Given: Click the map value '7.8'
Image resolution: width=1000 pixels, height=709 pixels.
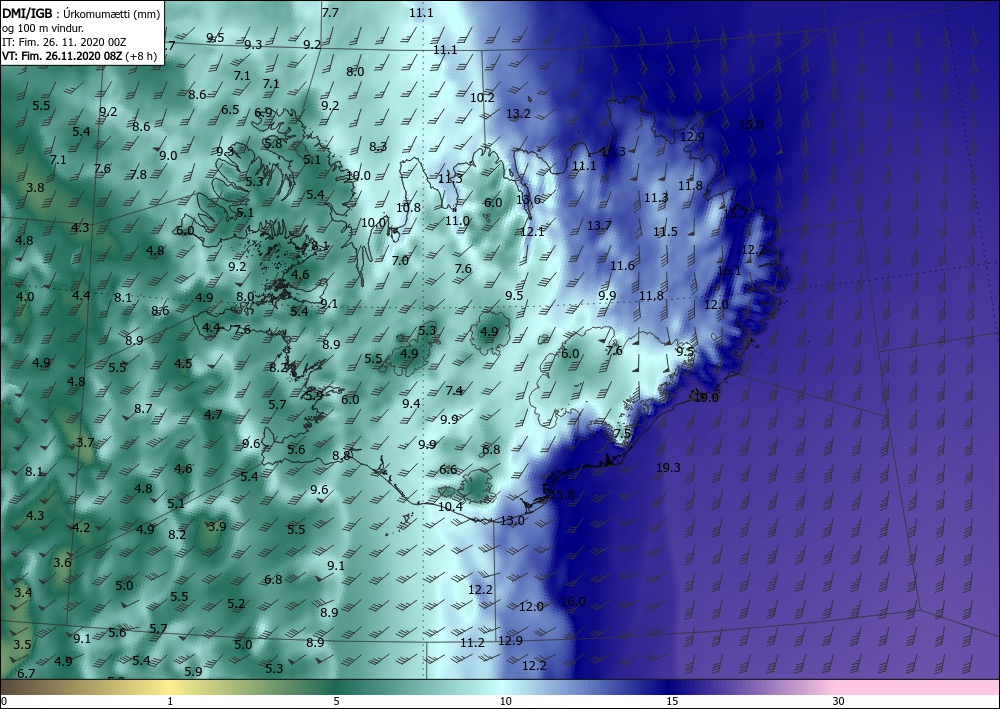Looking at the screenshot, I should (138, 175).
